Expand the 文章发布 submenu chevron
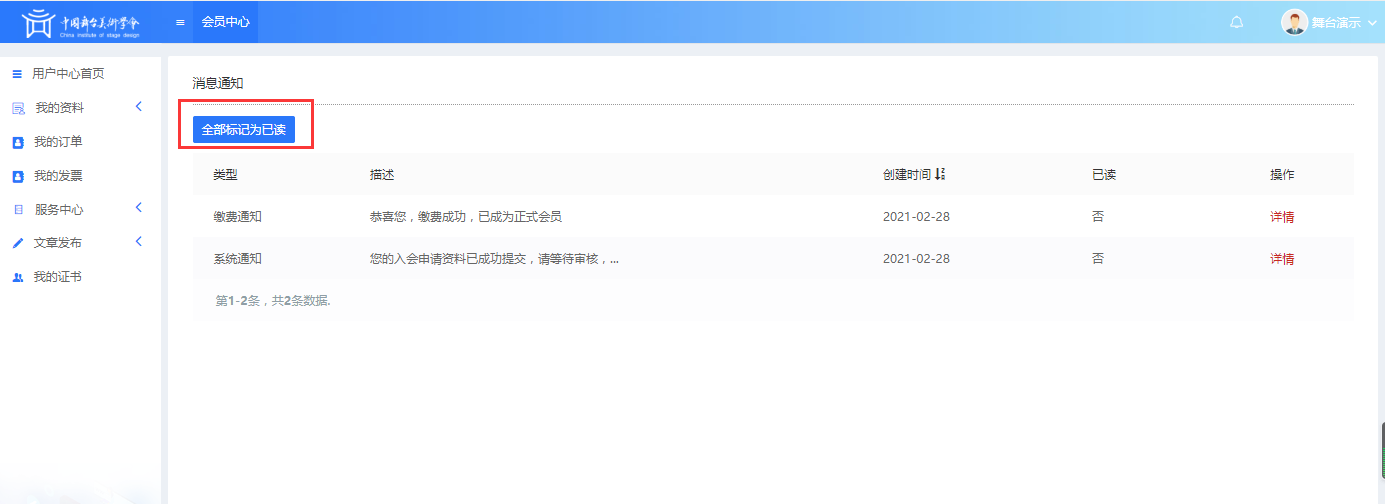Screen dimensions: 1385x504 click(139, 241)
